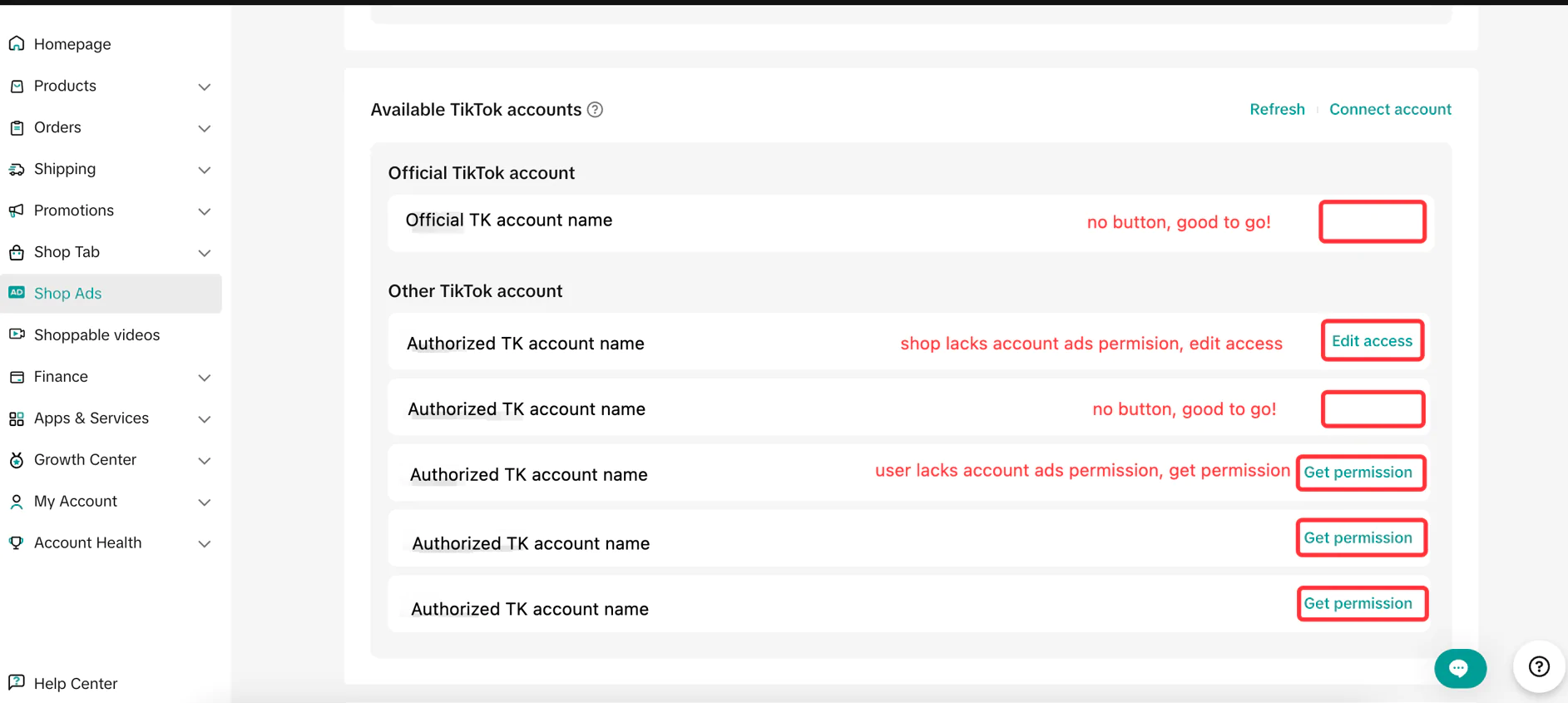Viewport: 1568px width, 703px height.
Task: Click the Growth Center medal icon
Action: [x=17, y=460]
